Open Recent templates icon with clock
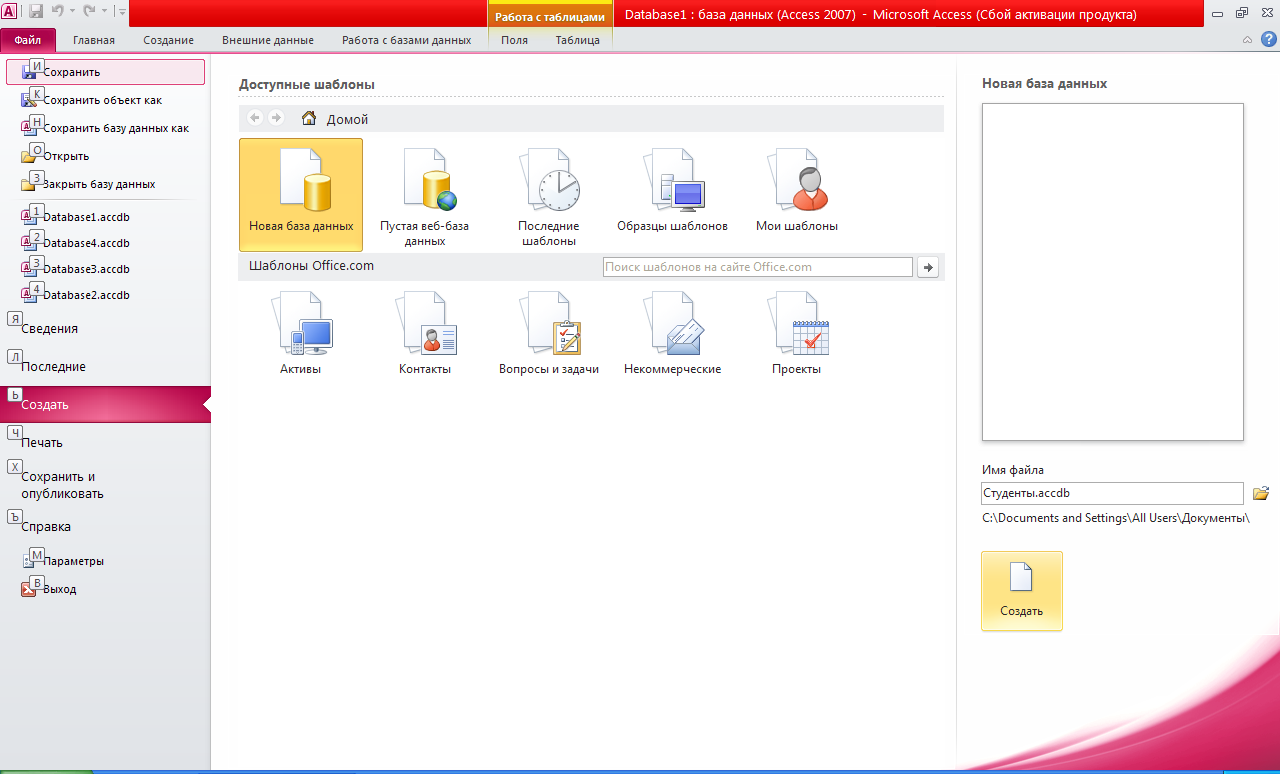Screen dimensions: 1280x774 [548, 198]
